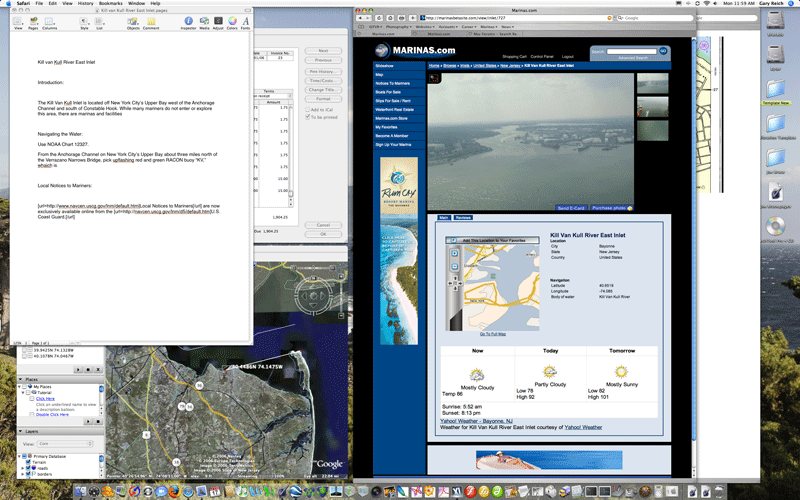Click the Google Earth icon in the Dock

tap(295, 491)
